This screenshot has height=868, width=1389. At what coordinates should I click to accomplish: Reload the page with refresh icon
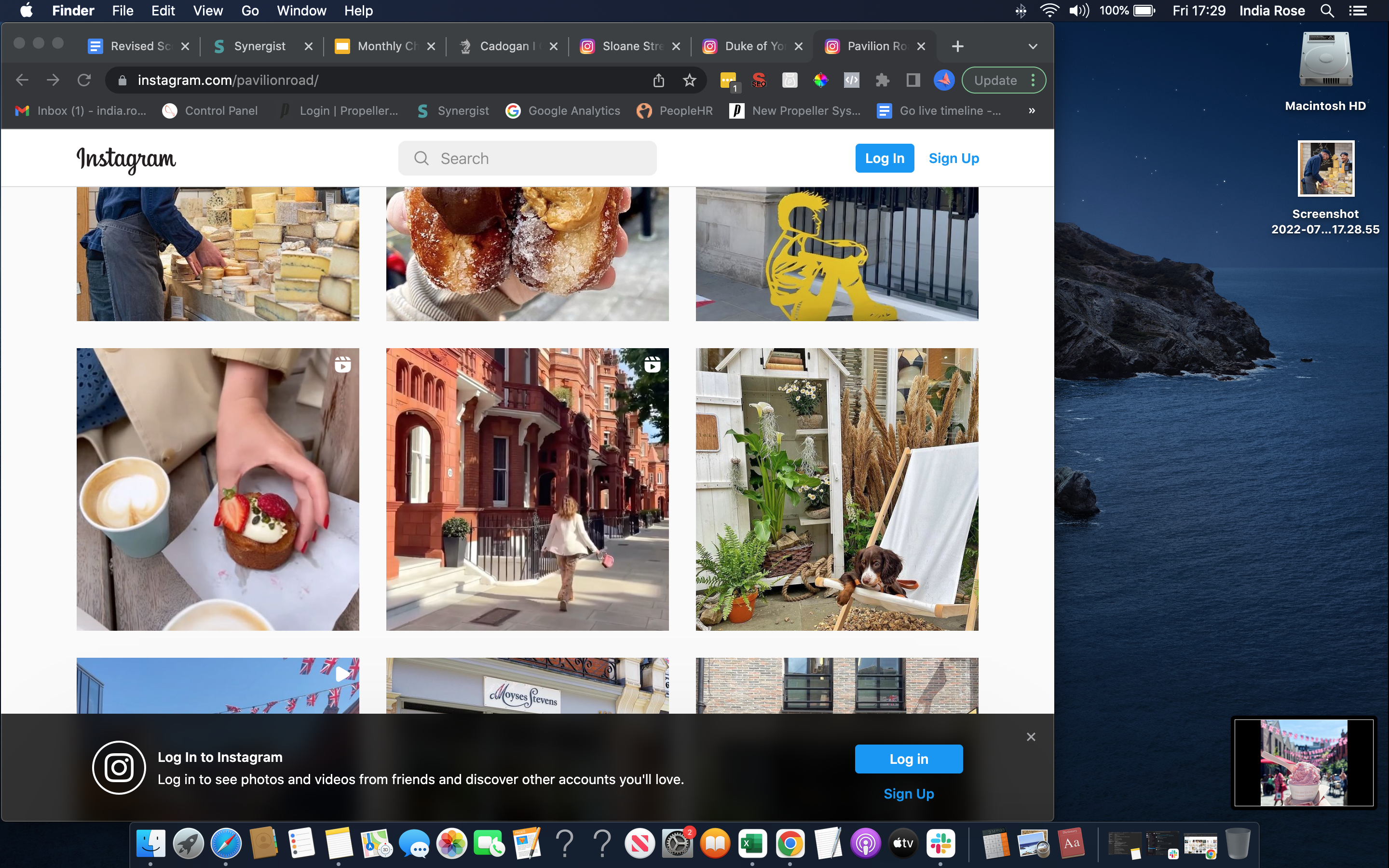pos(84,81)
